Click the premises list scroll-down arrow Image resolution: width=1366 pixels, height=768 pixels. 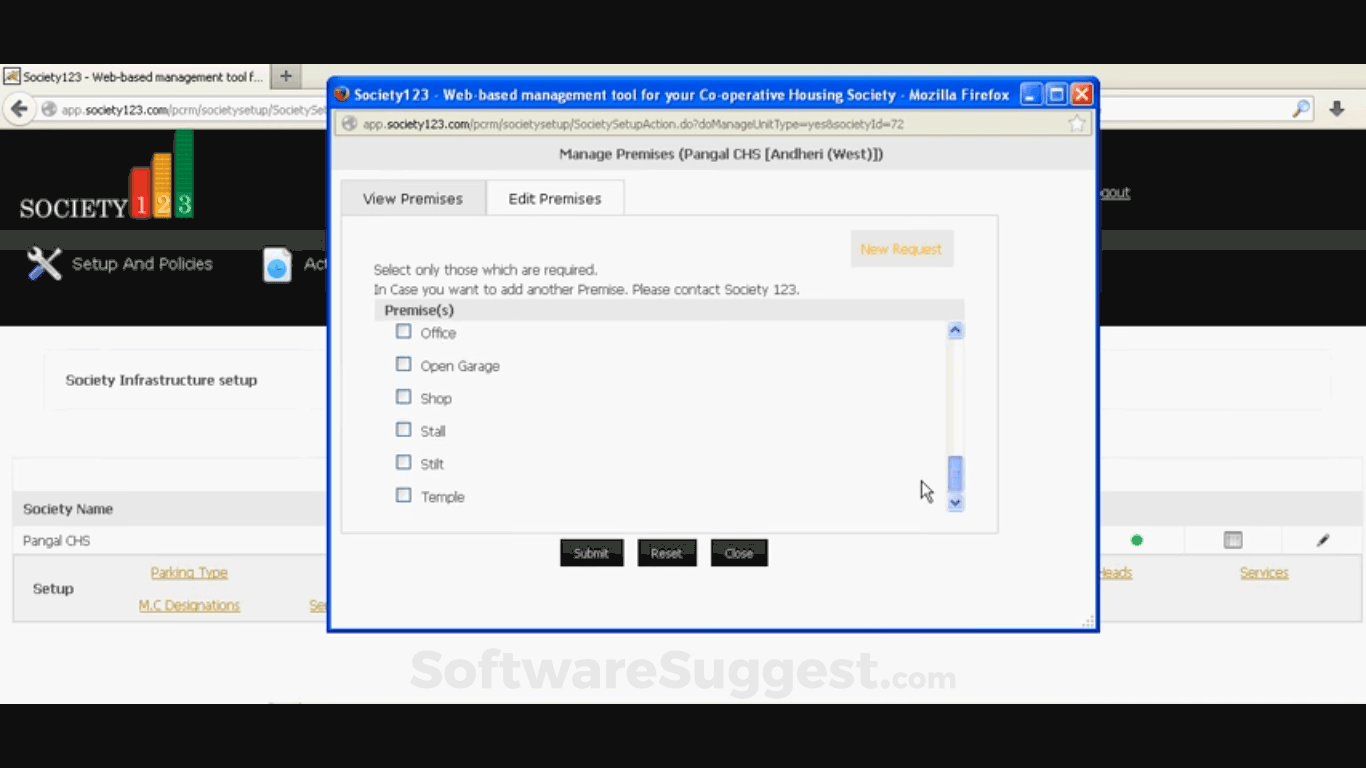955,503
